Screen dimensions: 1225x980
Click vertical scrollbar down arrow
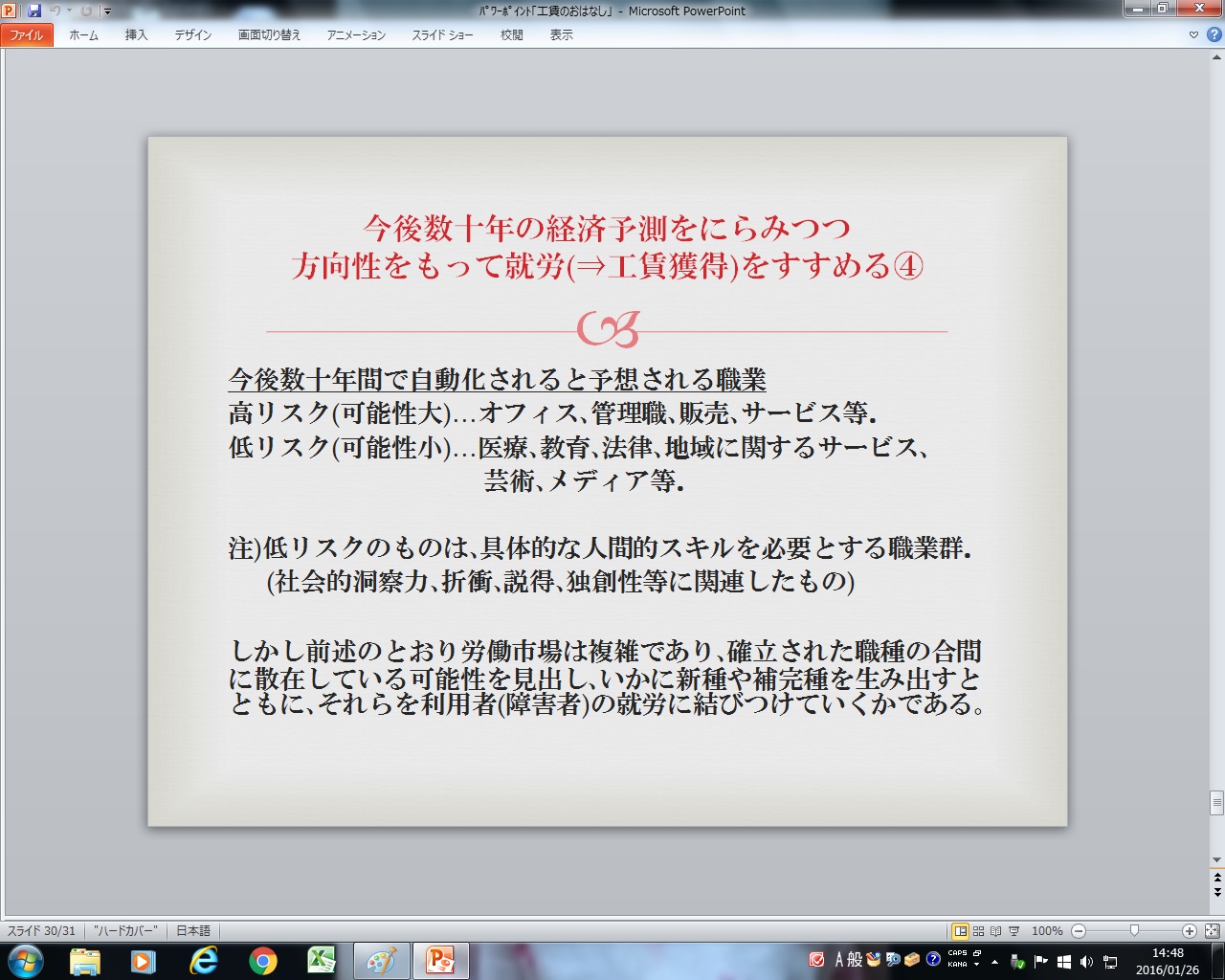tap(1216, 859)
